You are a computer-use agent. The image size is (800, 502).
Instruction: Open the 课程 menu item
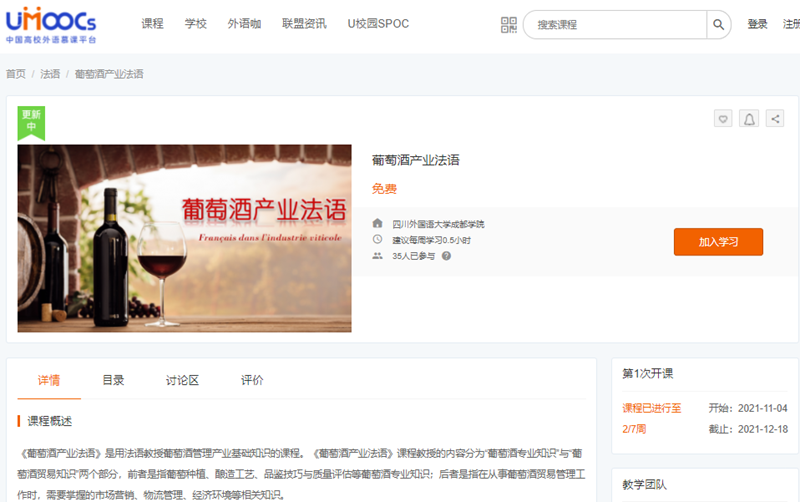tap(152, 24)
